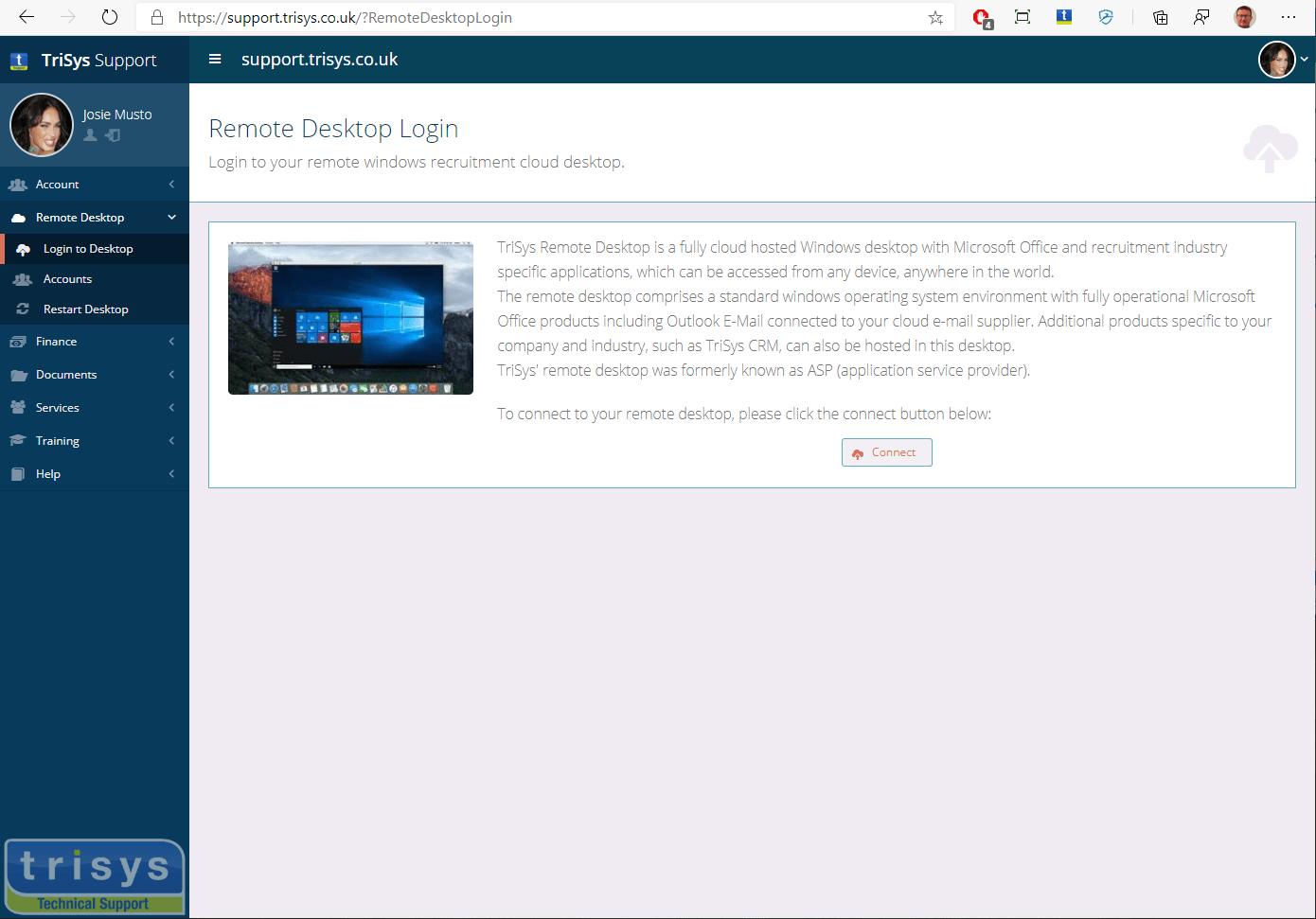This screenshot has width=1316, height=919.
Task: Click the blue shield extension icon
Action: 1106,17
